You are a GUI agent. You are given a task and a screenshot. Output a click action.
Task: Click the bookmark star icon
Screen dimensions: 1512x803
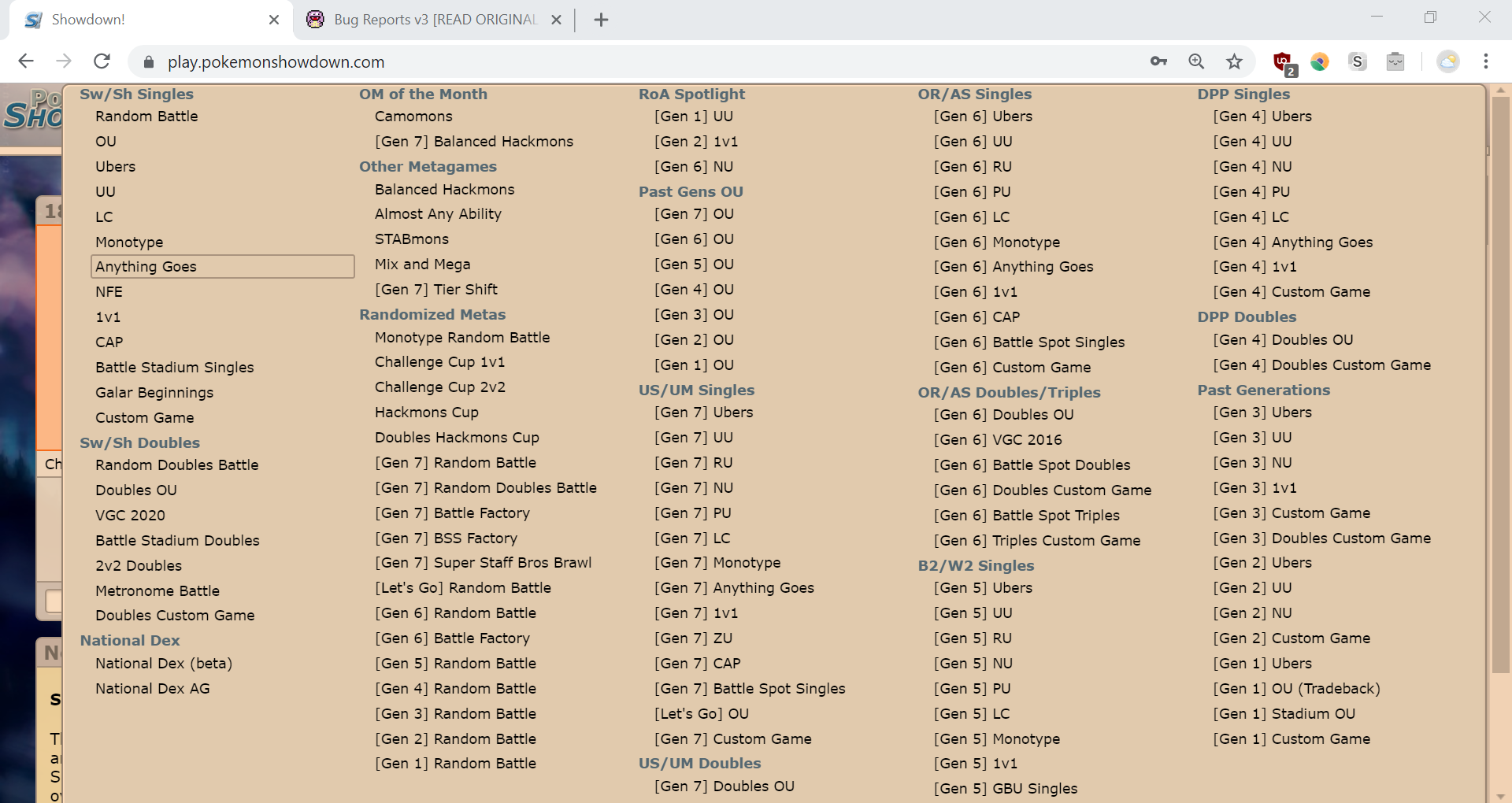pos(1234,61)
